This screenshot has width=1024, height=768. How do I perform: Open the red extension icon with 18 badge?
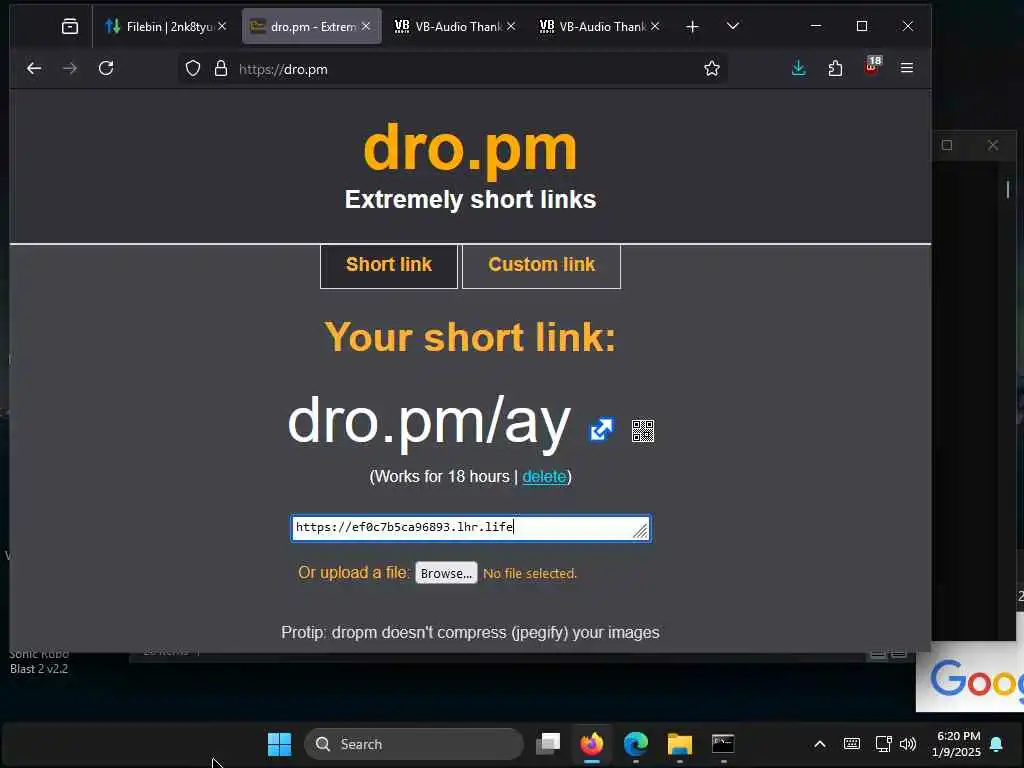(x=872, y=67)
